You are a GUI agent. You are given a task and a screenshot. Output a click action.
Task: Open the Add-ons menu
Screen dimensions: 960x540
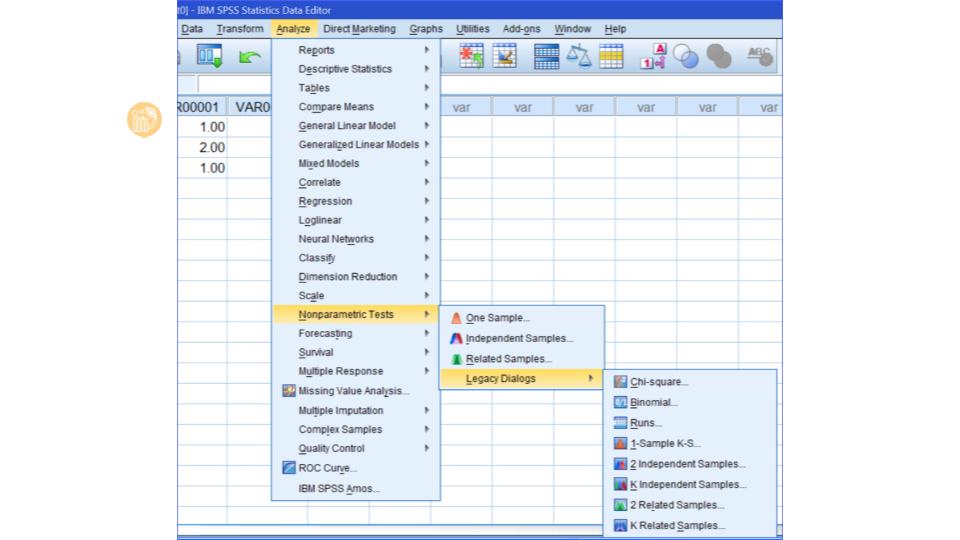(x=521, y=29)
